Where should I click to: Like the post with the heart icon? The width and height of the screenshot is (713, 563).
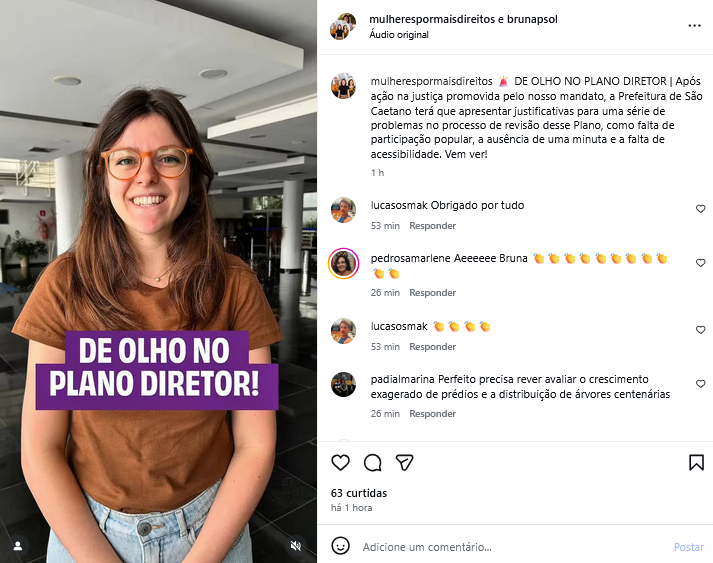(x=340, y=462)
